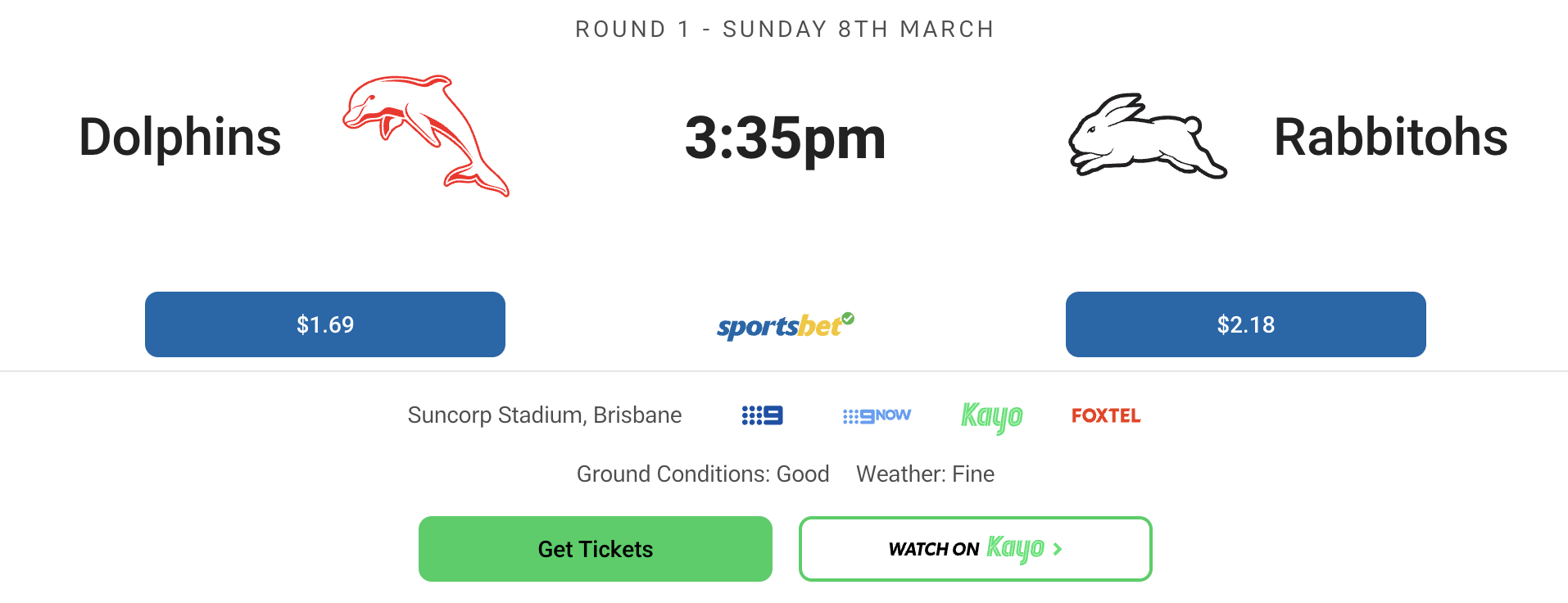Click the Rabbitohs team name
The image size is (1568, 603).
point(1390,137)
